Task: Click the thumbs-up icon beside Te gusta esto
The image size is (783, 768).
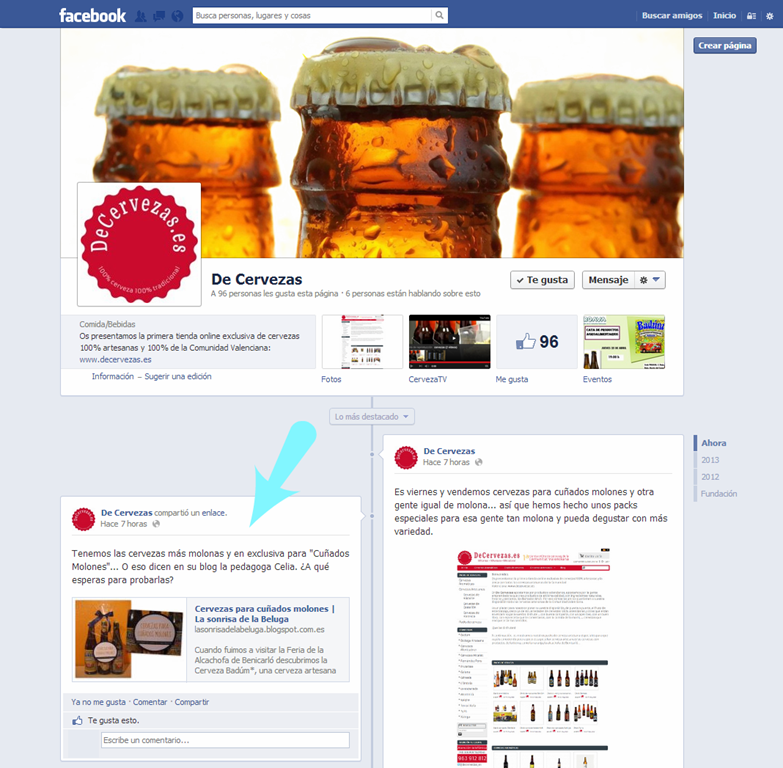Action: tap(77, 721)
